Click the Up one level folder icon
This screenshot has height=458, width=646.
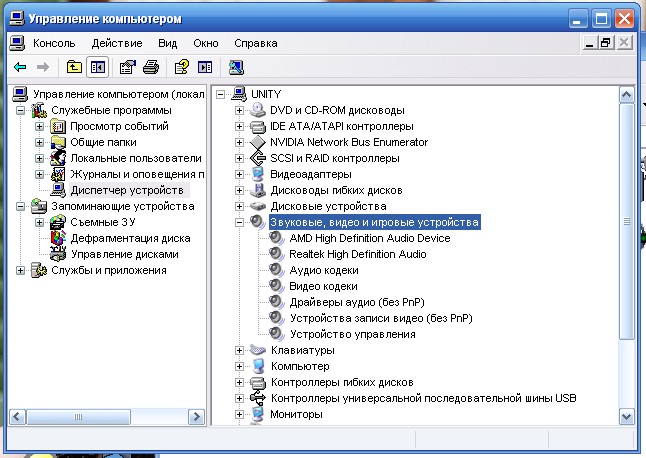[x=74, y=67]
